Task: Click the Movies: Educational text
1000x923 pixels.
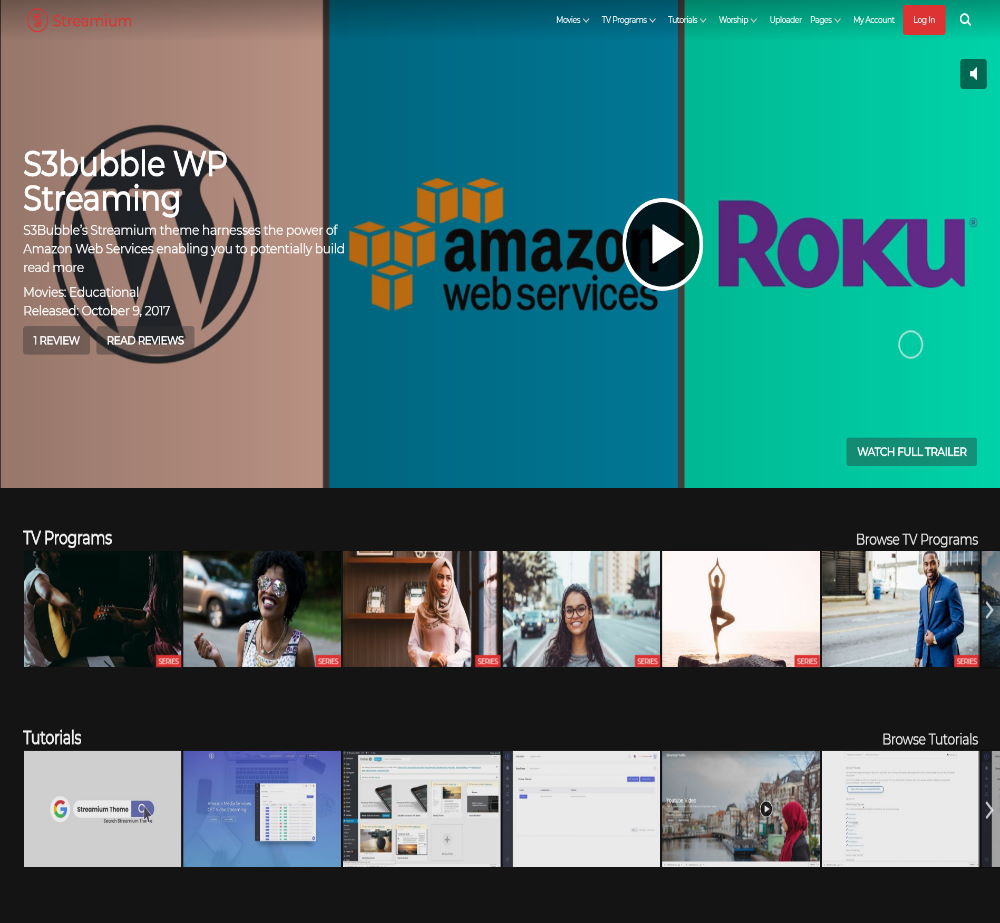Action: pyautogui.click(x=81, y=292)
